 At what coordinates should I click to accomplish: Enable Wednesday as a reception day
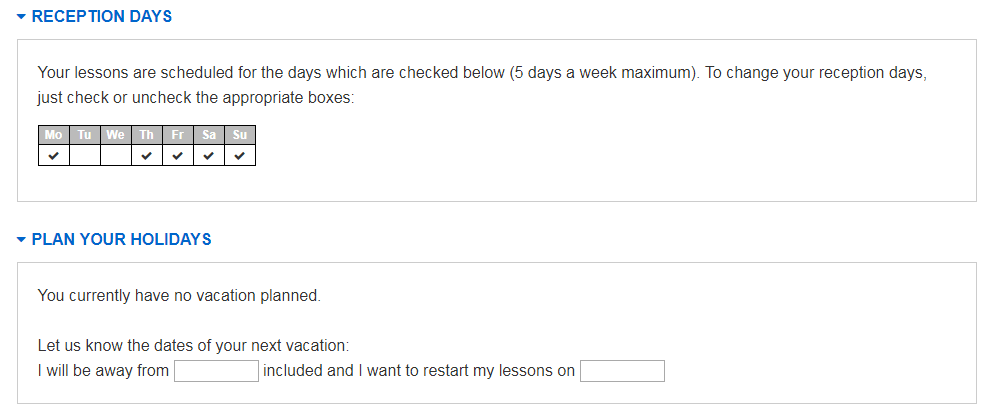click(x=116, y=155)
